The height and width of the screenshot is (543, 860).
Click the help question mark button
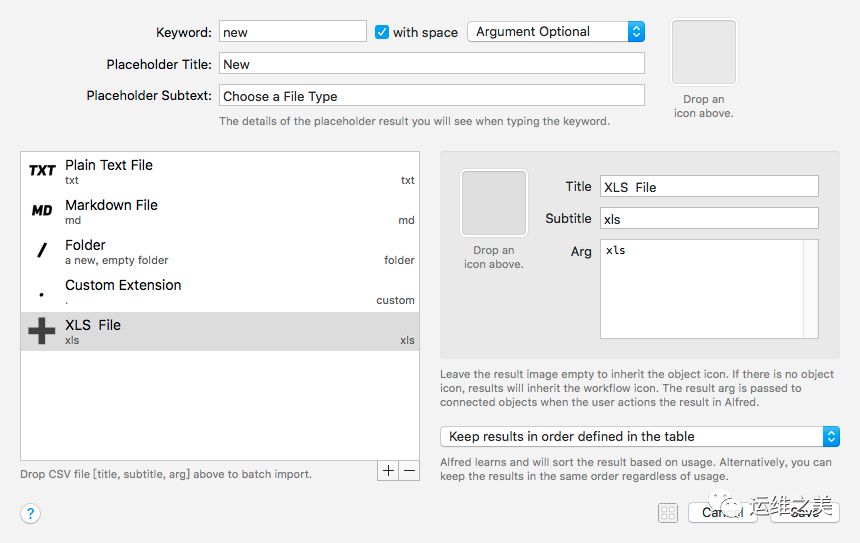(x=30, y=514)
